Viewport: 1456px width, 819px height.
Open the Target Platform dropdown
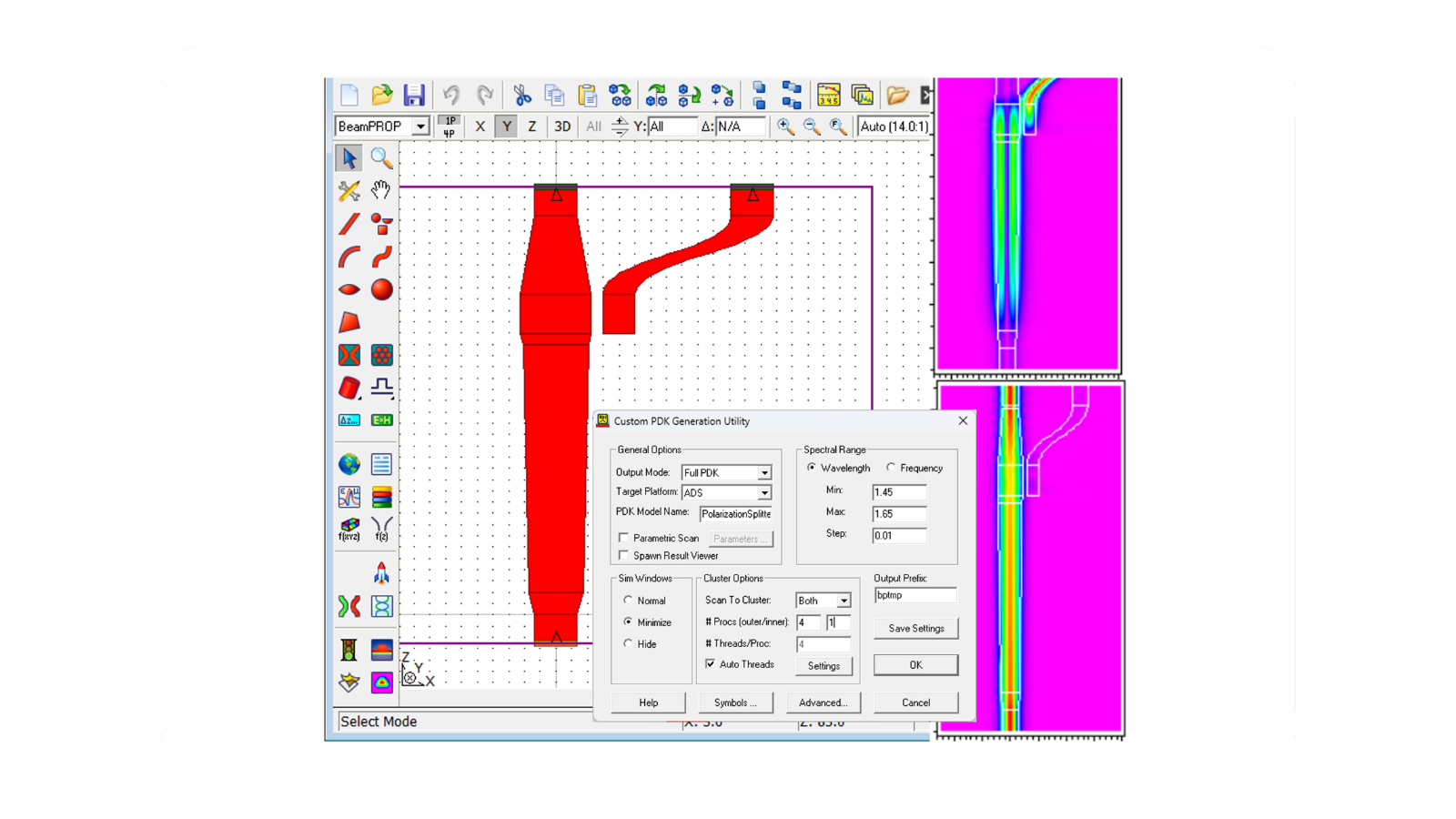click(x=764, y=492)
